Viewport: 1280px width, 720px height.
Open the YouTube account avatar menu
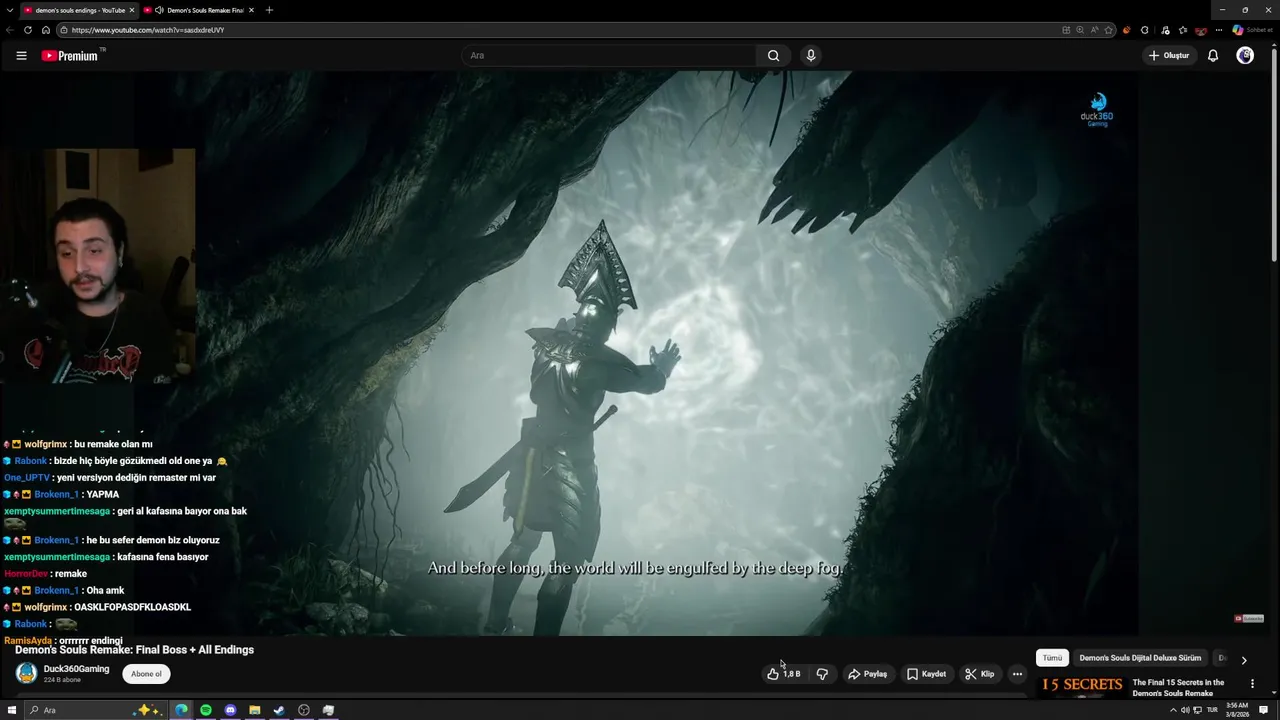tap(1245, 56)
